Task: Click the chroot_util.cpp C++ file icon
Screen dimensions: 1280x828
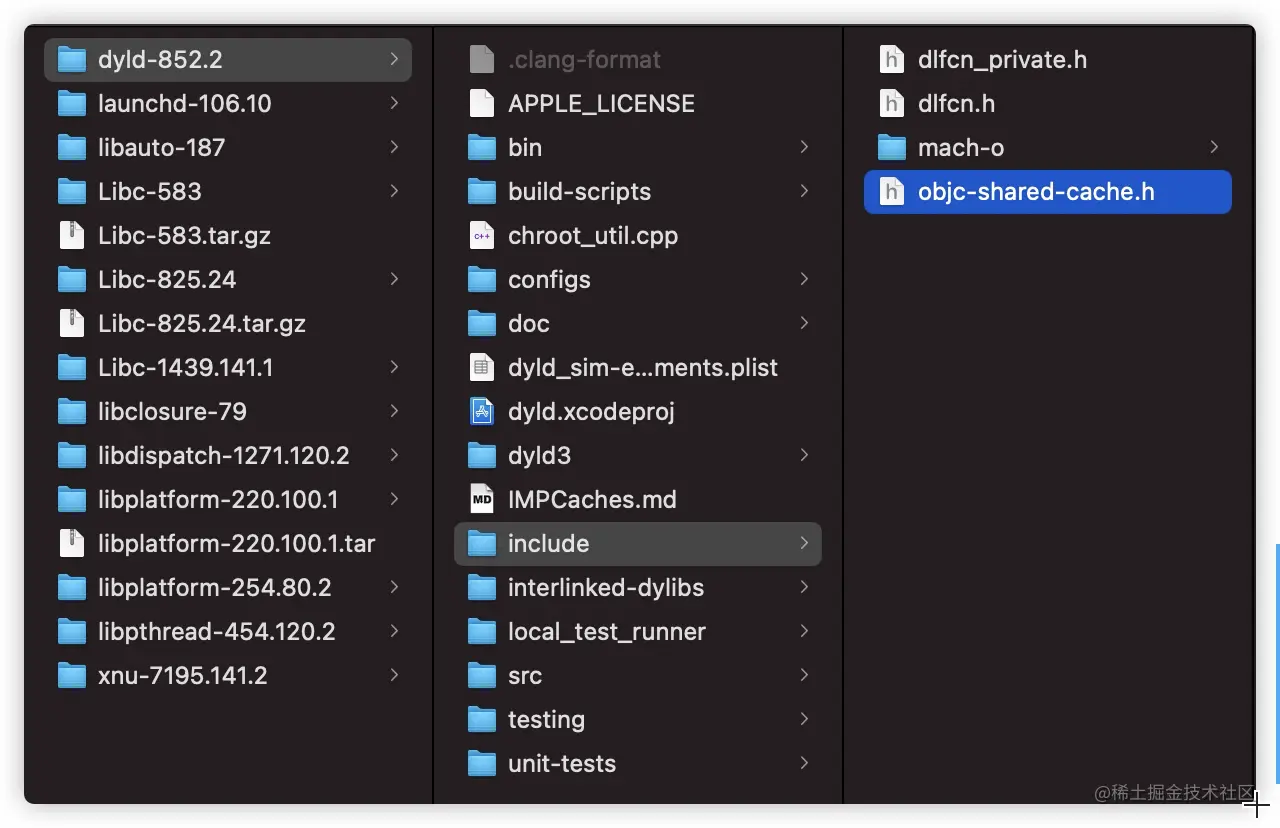Action: pos(482,235)
